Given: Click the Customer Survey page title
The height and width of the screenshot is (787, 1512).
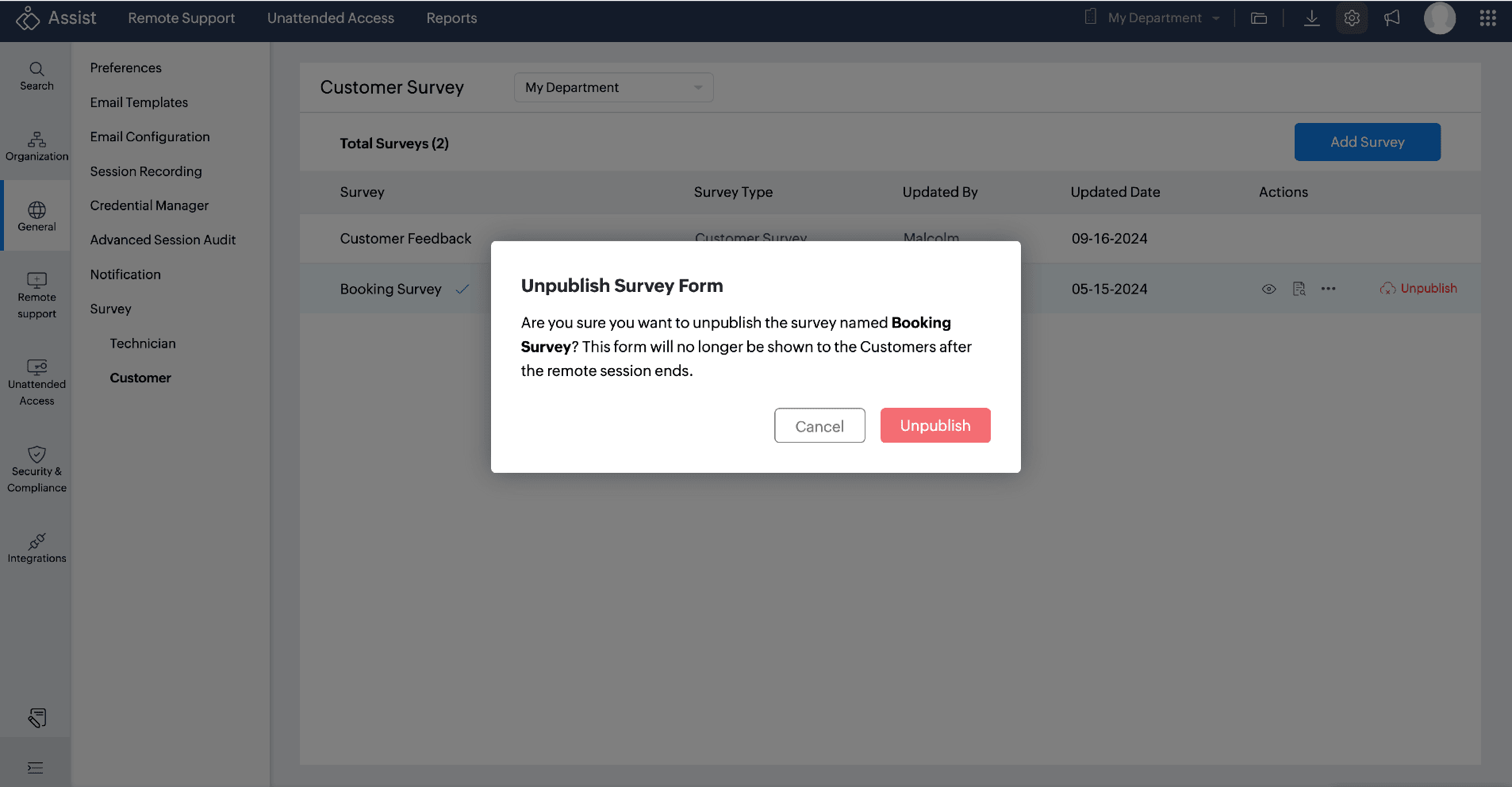Looking at the screenshot, I should (392, 87).
